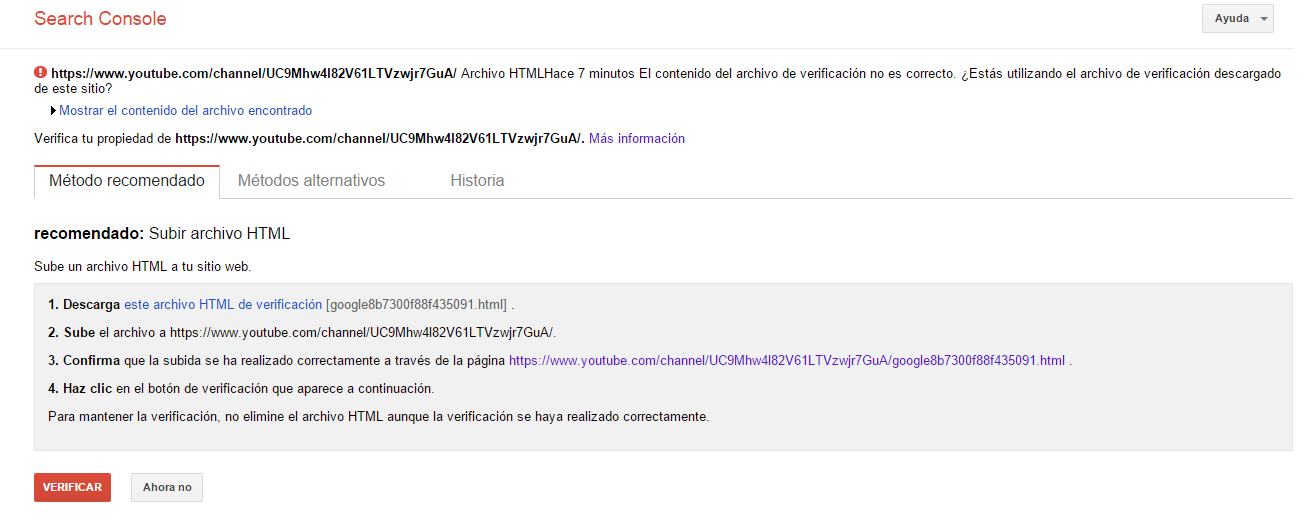Image resolution: width=1315 pixels, height=522 pixels.
Task: Open the Historia tab
Action: tap(477, 181)
